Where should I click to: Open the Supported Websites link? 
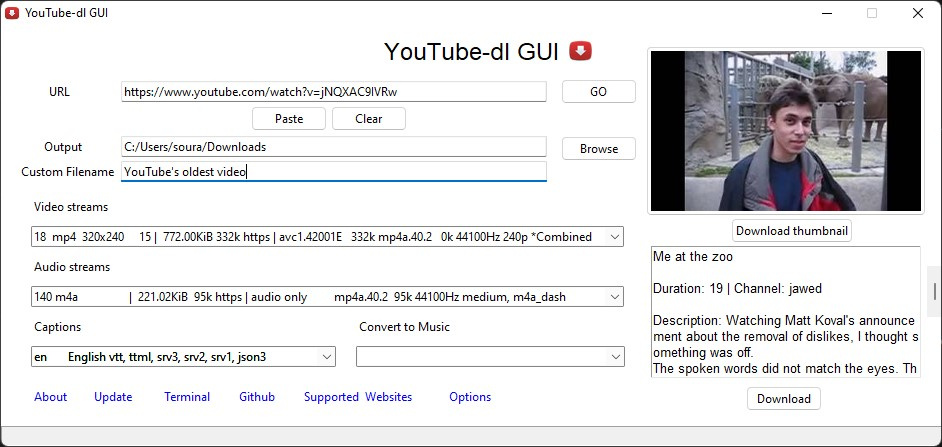pyautogui.click(x=358, y=397)
